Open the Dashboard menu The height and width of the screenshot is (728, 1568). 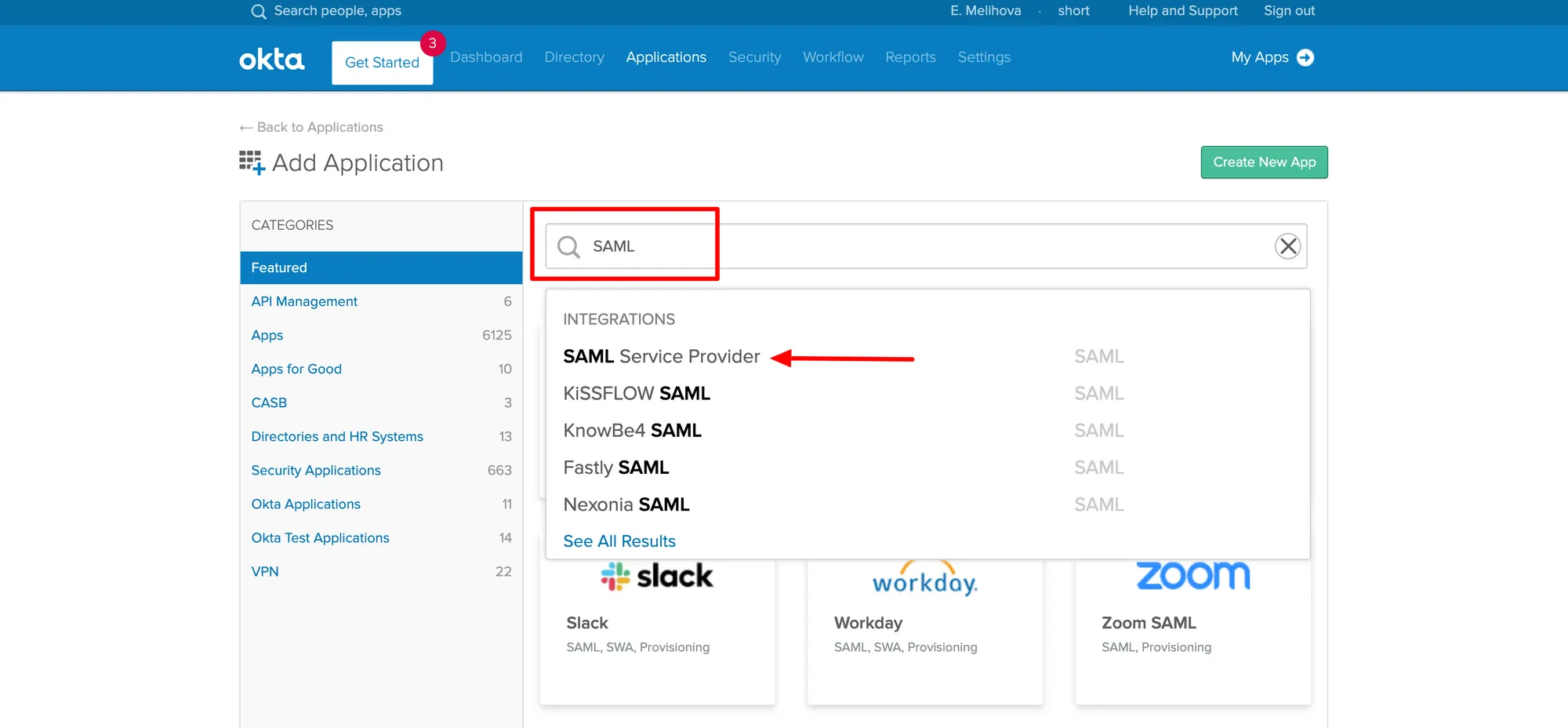tap(486, 57)
